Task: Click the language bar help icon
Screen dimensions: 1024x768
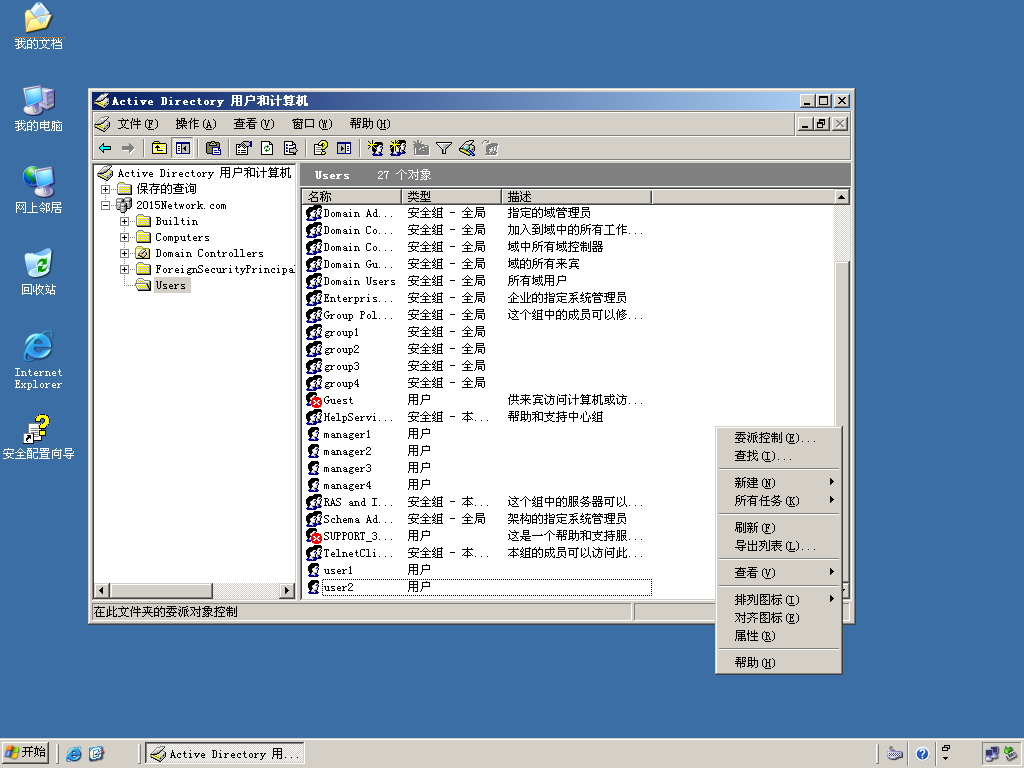Action: pyautogui.click(x=922, y=754)
